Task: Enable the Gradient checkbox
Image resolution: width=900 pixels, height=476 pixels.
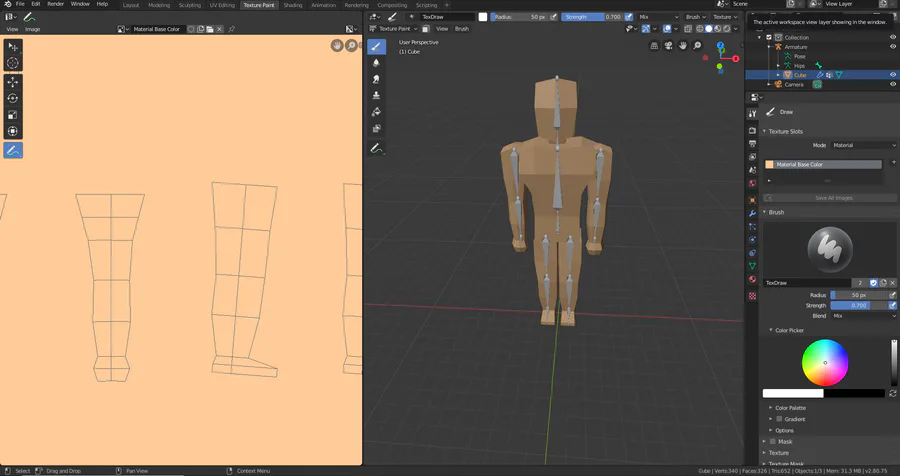Action: tap(779, 419)
